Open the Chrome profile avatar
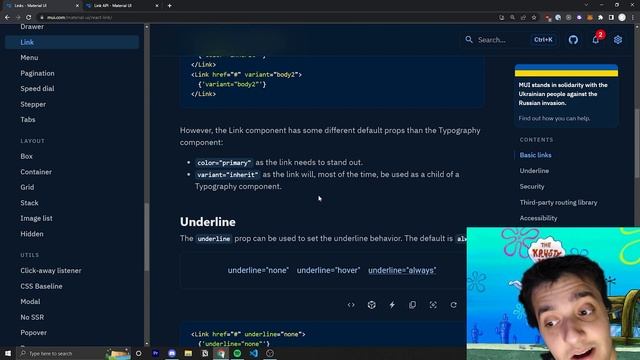This screenshot has width=640, height=360. 622,17
